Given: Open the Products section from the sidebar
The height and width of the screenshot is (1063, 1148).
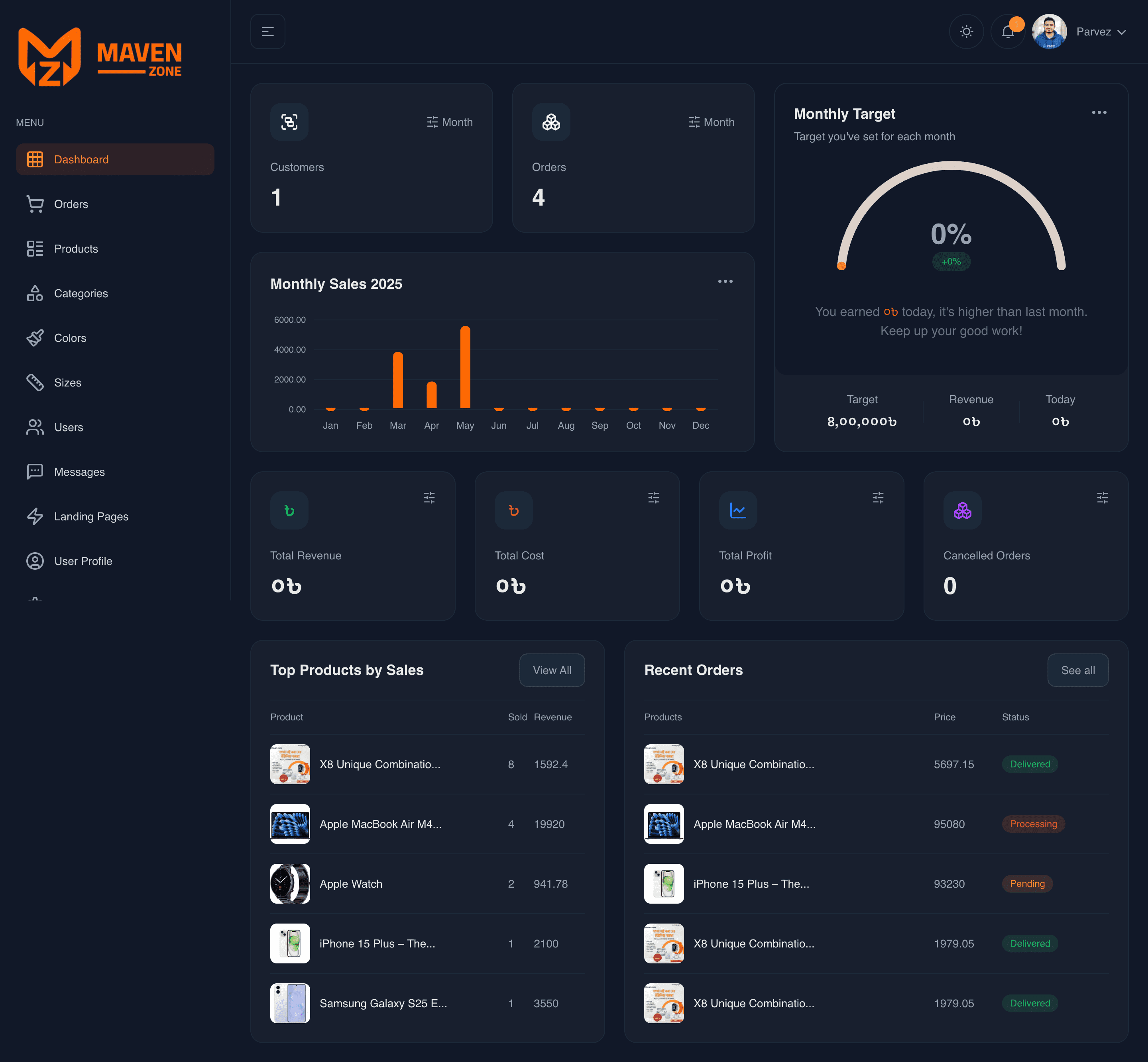Looking at the screenshot, I should point(77,249).
